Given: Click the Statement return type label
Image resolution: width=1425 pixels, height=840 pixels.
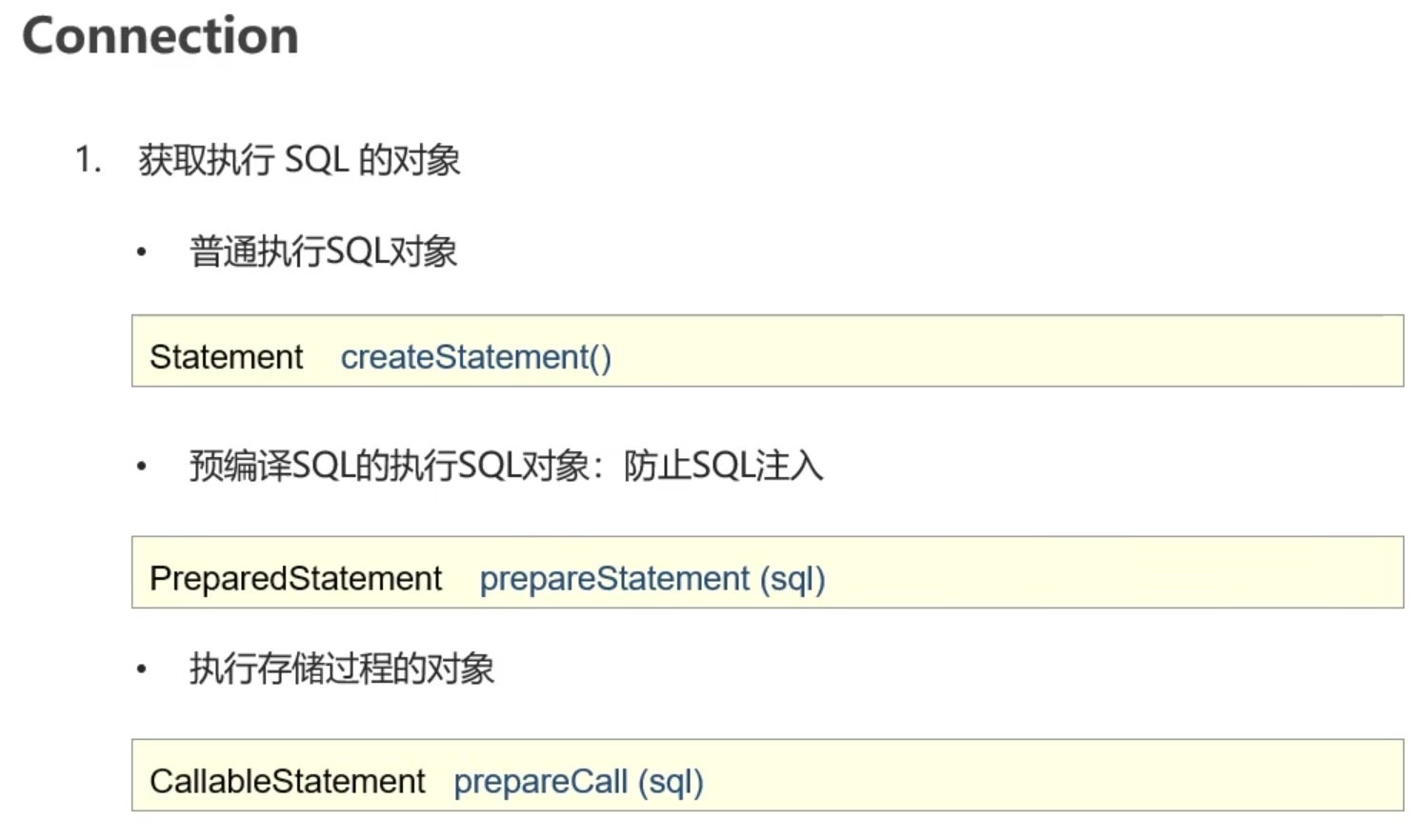Looking at the screenshot, I should click(x=226, y=357).
